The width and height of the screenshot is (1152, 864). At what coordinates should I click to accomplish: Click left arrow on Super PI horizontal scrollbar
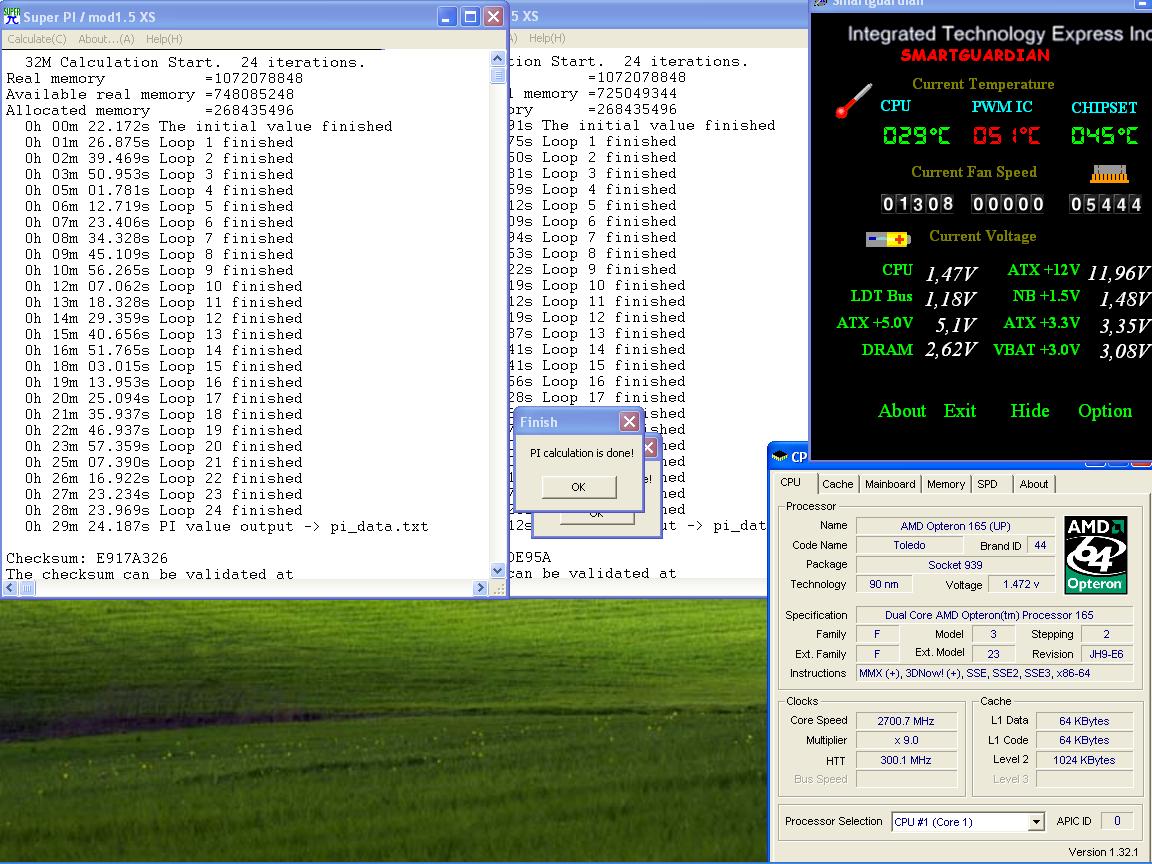click(10, 588)
